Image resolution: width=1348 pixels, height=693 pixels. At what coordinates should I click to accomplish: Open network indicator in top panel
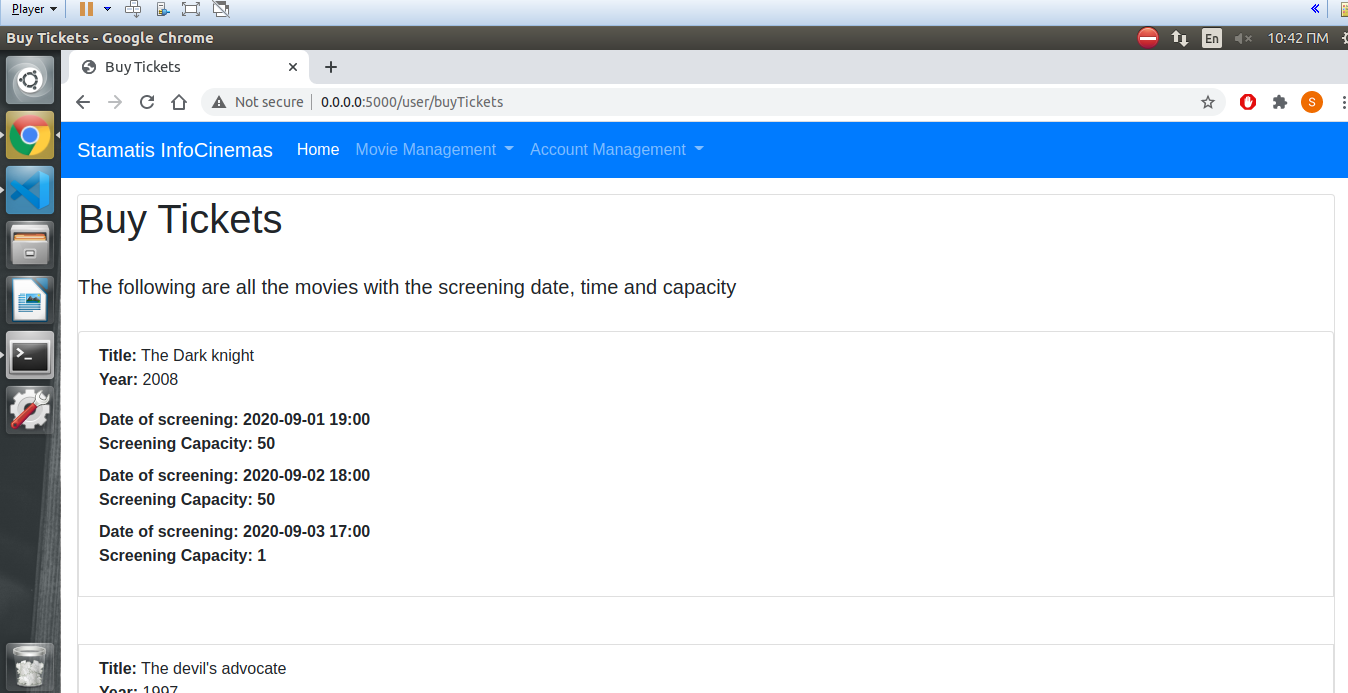[x=1180, y=38]
